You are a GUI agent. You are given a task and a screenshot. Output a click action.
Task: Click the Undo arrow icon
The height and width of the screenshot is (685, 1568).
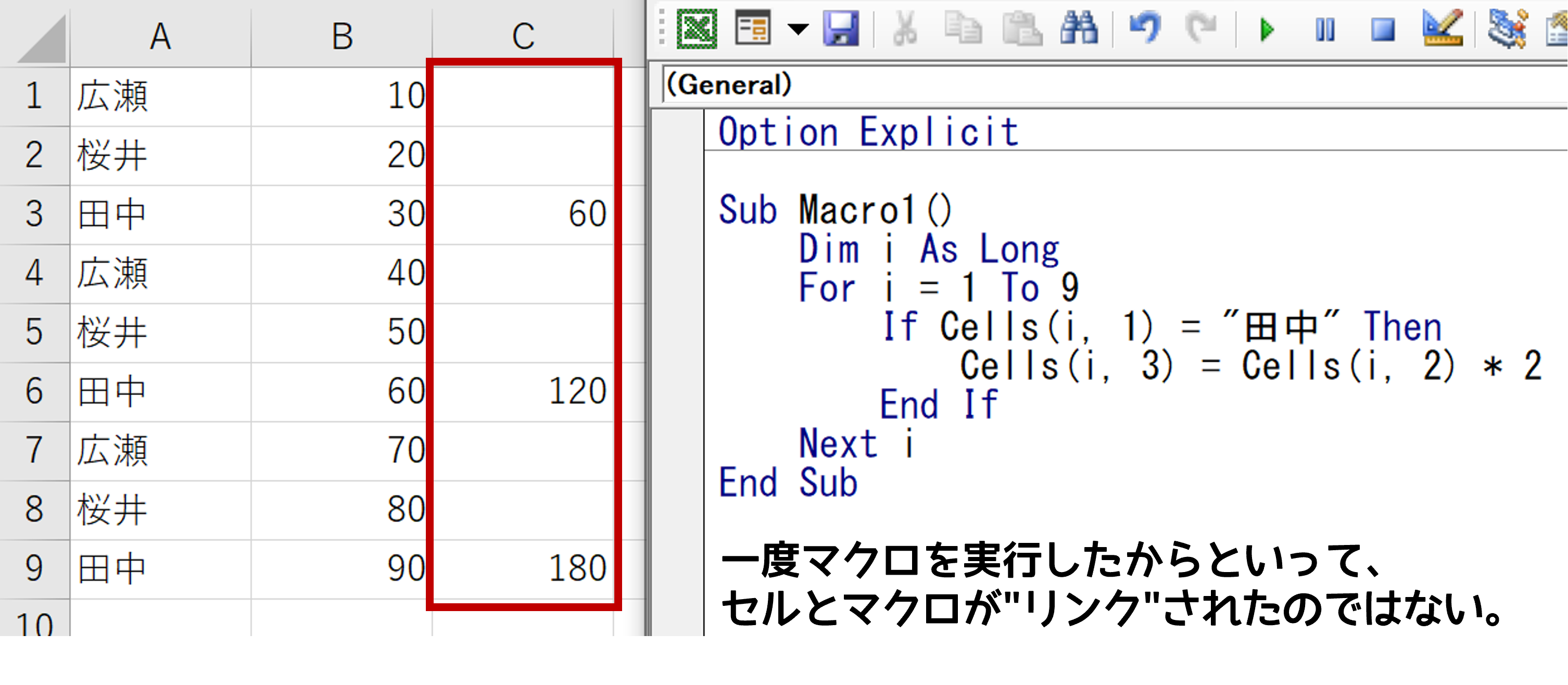[1145, 29]
